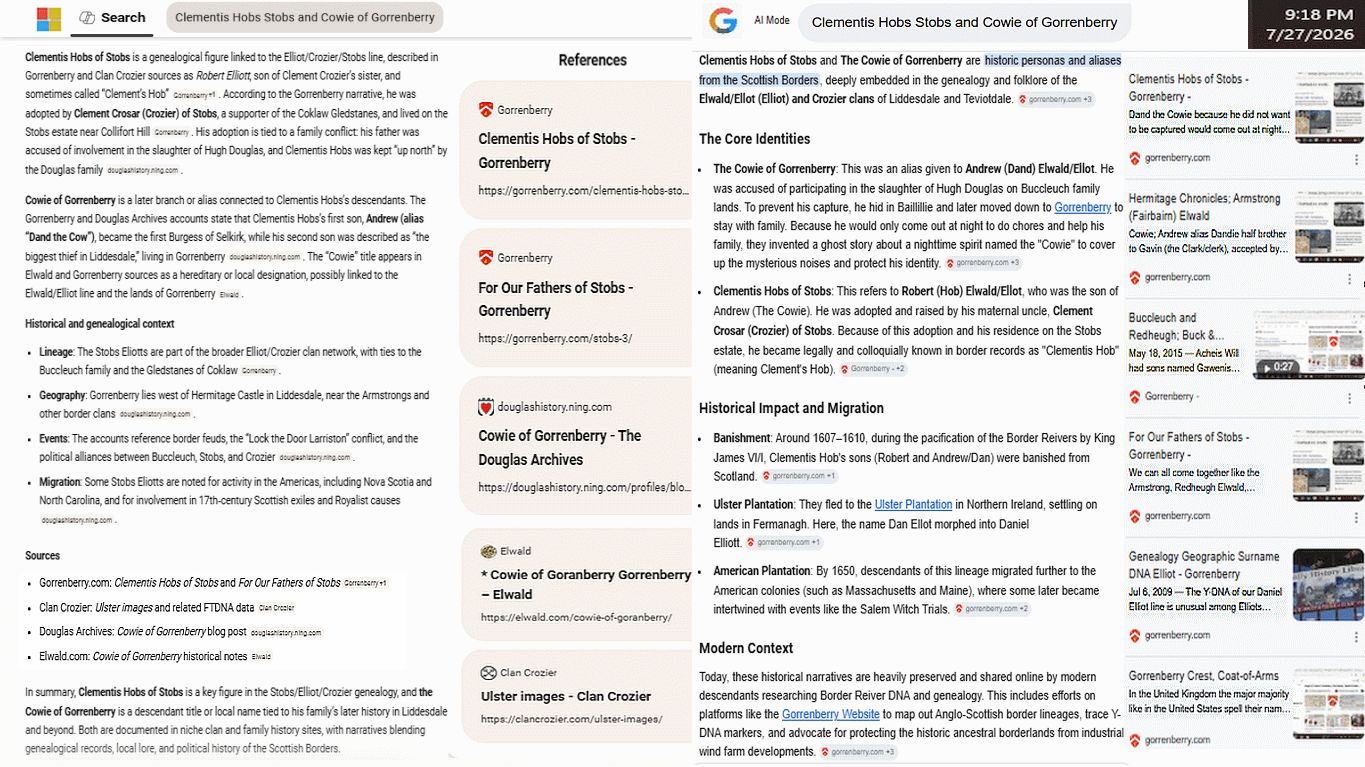The image size is (1365, 767).
Task: Open the 'Gorrenberry - +2' citation after 'Clement's Hob'
Action: point(874,369)
